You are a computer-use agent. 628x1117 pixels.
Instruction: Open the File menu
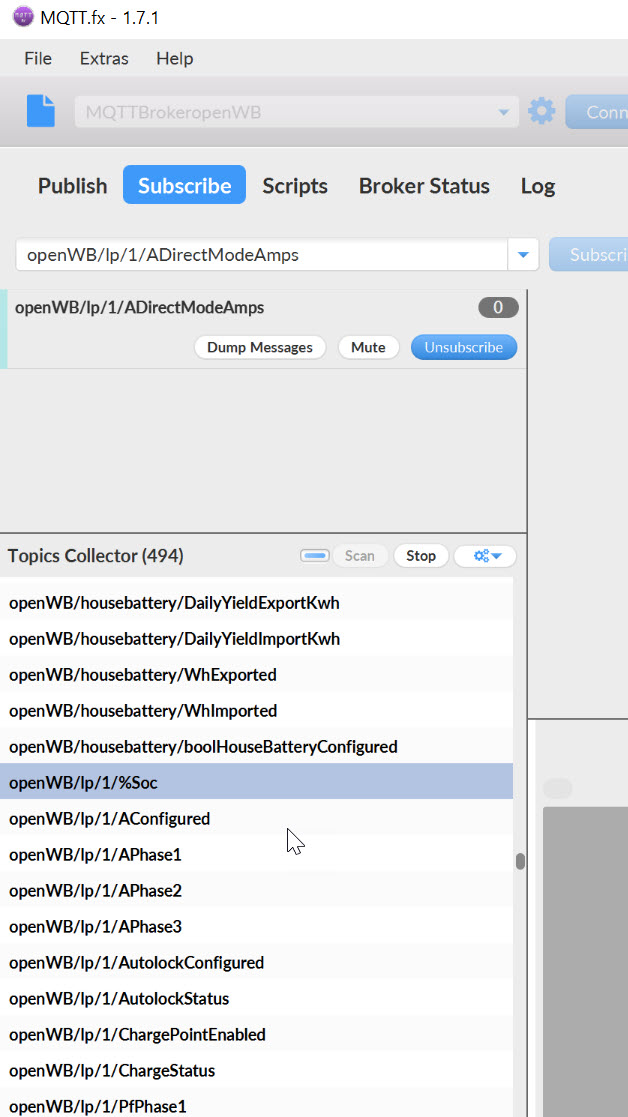pyautogui.click(x=38, y=58)
